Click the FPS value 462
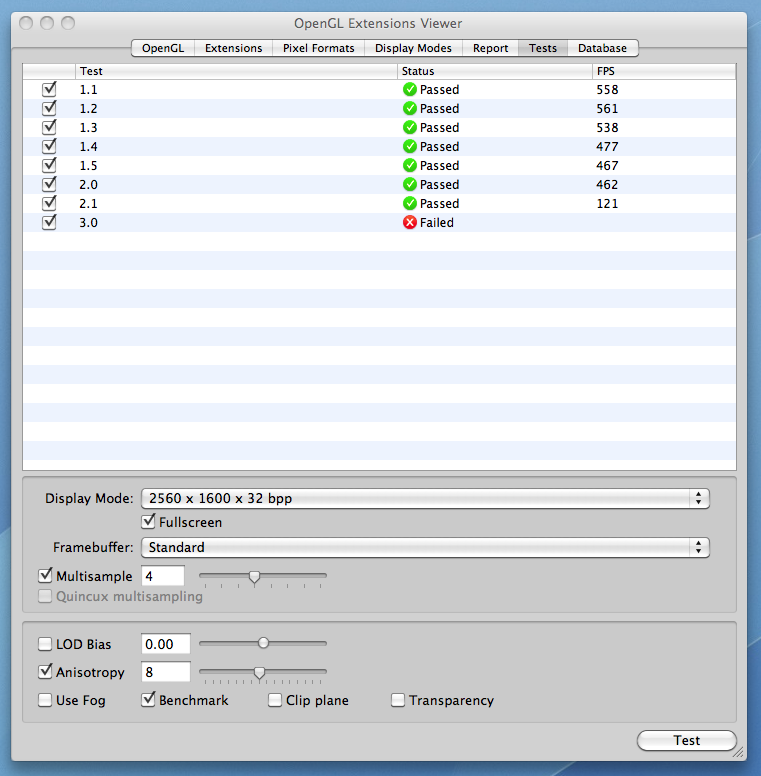The width and height of the screenshot is (761, 776). click(607, 185)
